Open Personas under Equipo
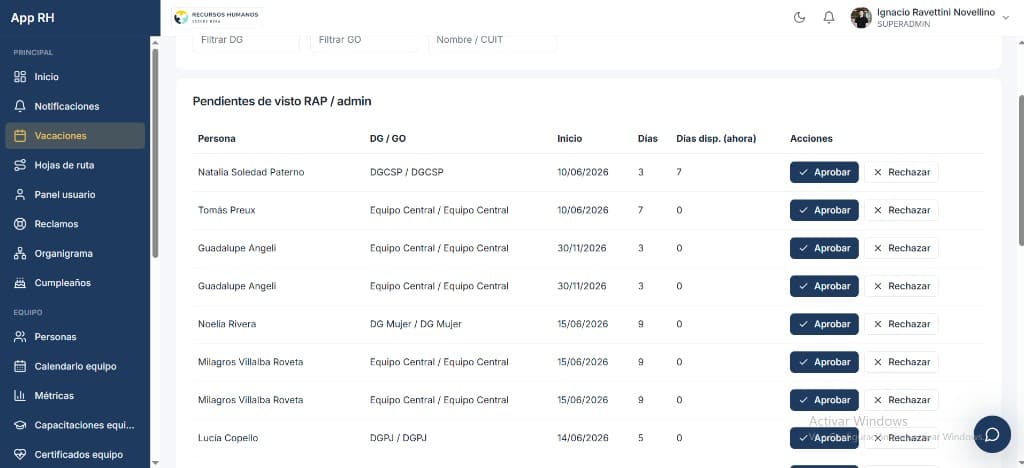This screenshot has height=468, width=1024. point(75,337)
